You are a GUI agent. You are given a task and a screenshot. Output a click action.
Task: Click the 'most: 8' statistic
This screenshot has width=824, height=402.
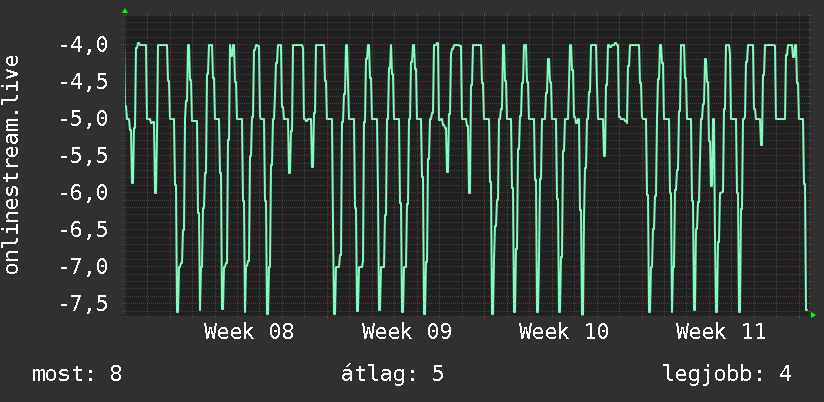(x=77, y=374)
